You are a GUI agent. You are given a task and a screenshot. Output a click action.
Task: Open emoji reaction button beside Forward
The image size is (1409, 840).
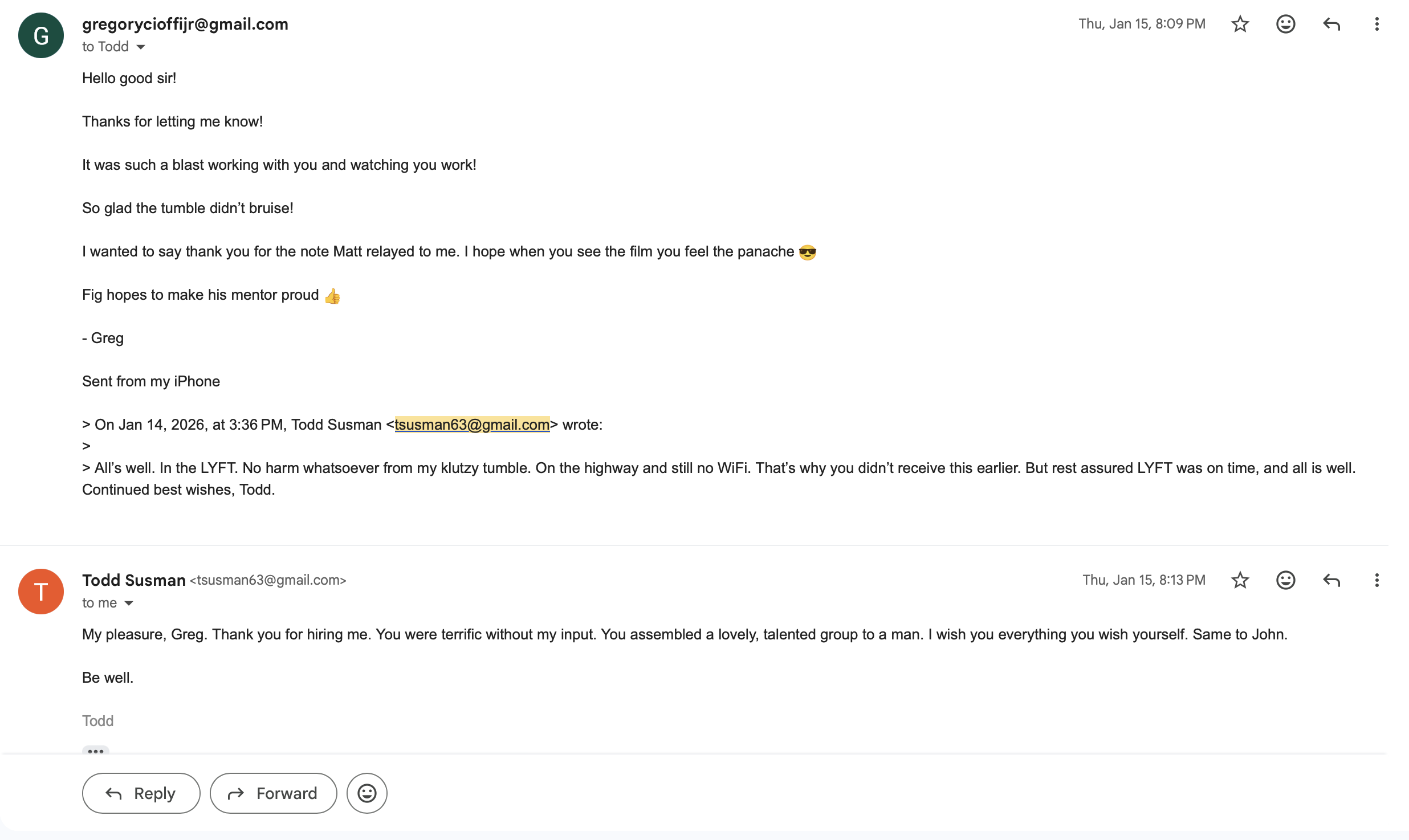(x=367, y=793)
